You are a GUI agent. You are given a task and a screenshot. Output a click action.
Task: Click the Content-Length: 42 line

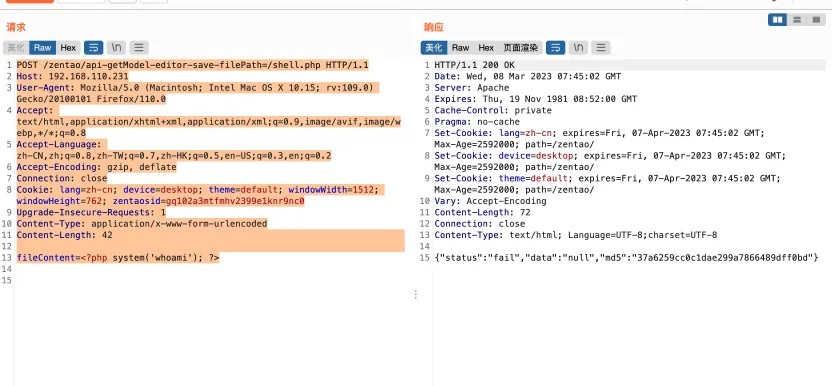65,235
